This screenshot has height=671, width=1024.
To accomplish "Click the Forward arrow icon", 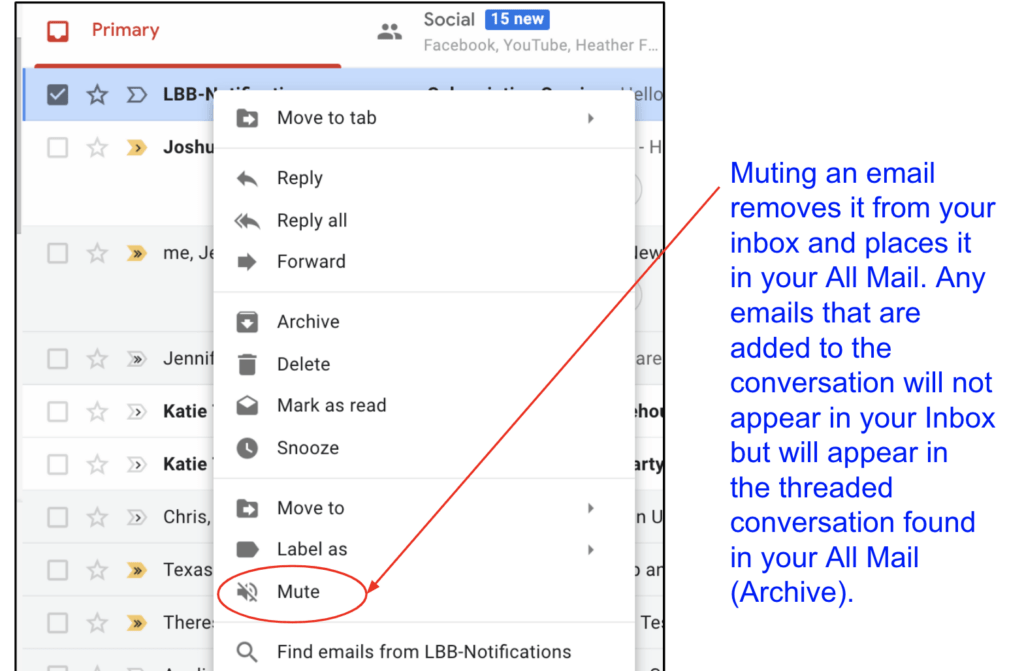I will 247,261.
